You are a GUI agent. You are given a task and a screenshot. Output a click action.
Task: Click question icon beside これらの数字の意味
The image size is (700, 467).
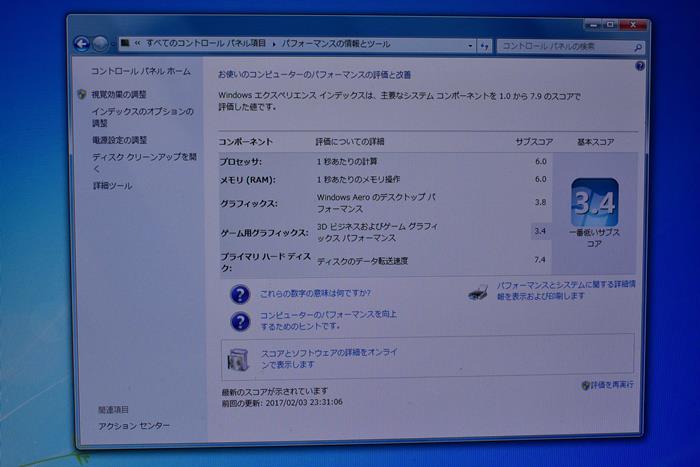240,295
